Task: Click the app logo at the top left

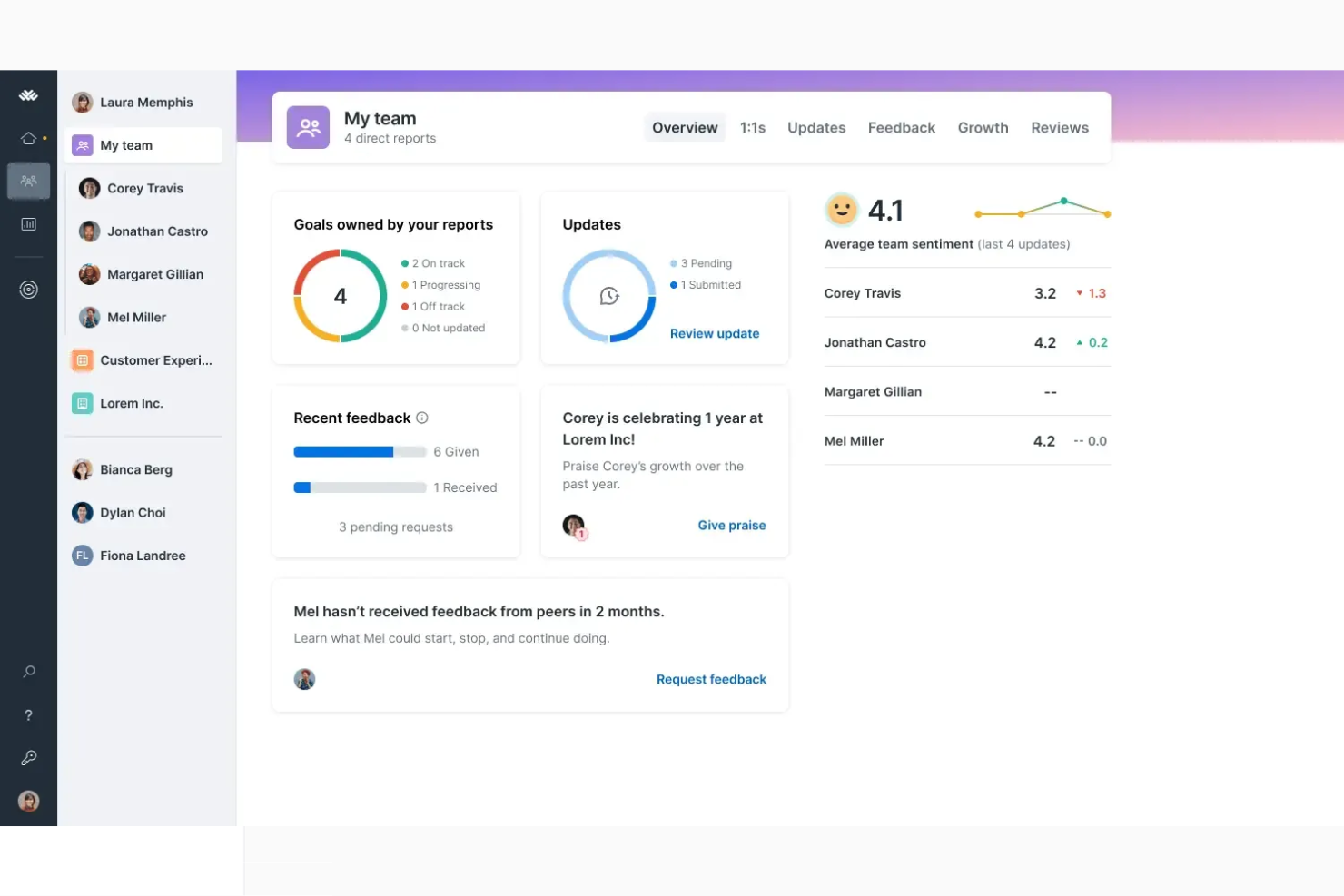Action: click(28, 94)
